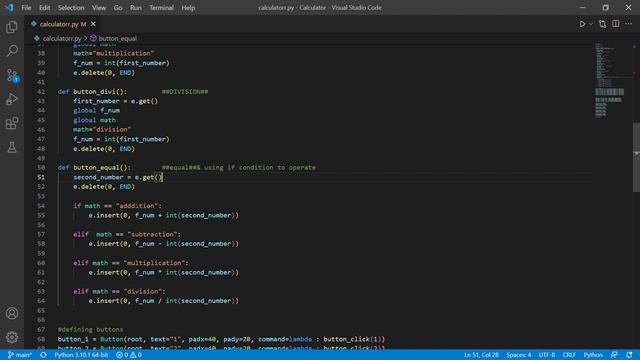Open the editor More Actions ellipsis
This screenshot has height=360, width=640.
tap(629, 24)
